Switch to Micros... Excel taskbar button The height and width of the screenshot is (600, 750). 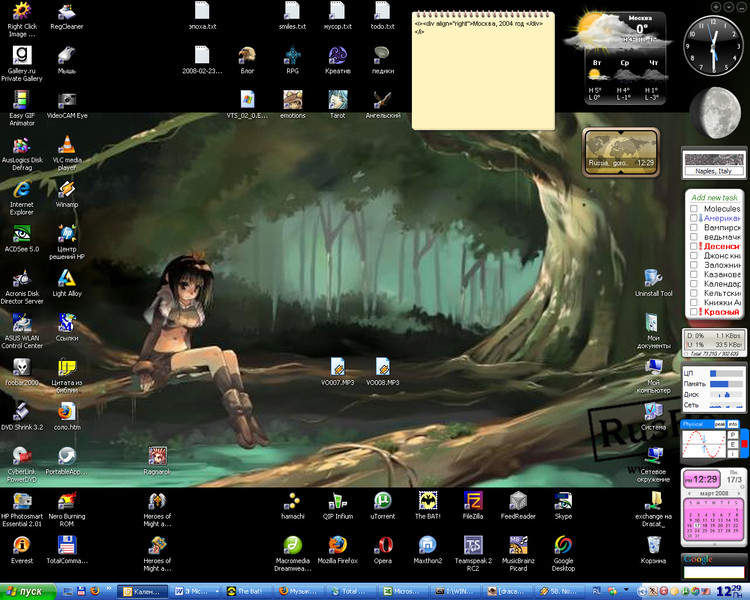point(402,592)
